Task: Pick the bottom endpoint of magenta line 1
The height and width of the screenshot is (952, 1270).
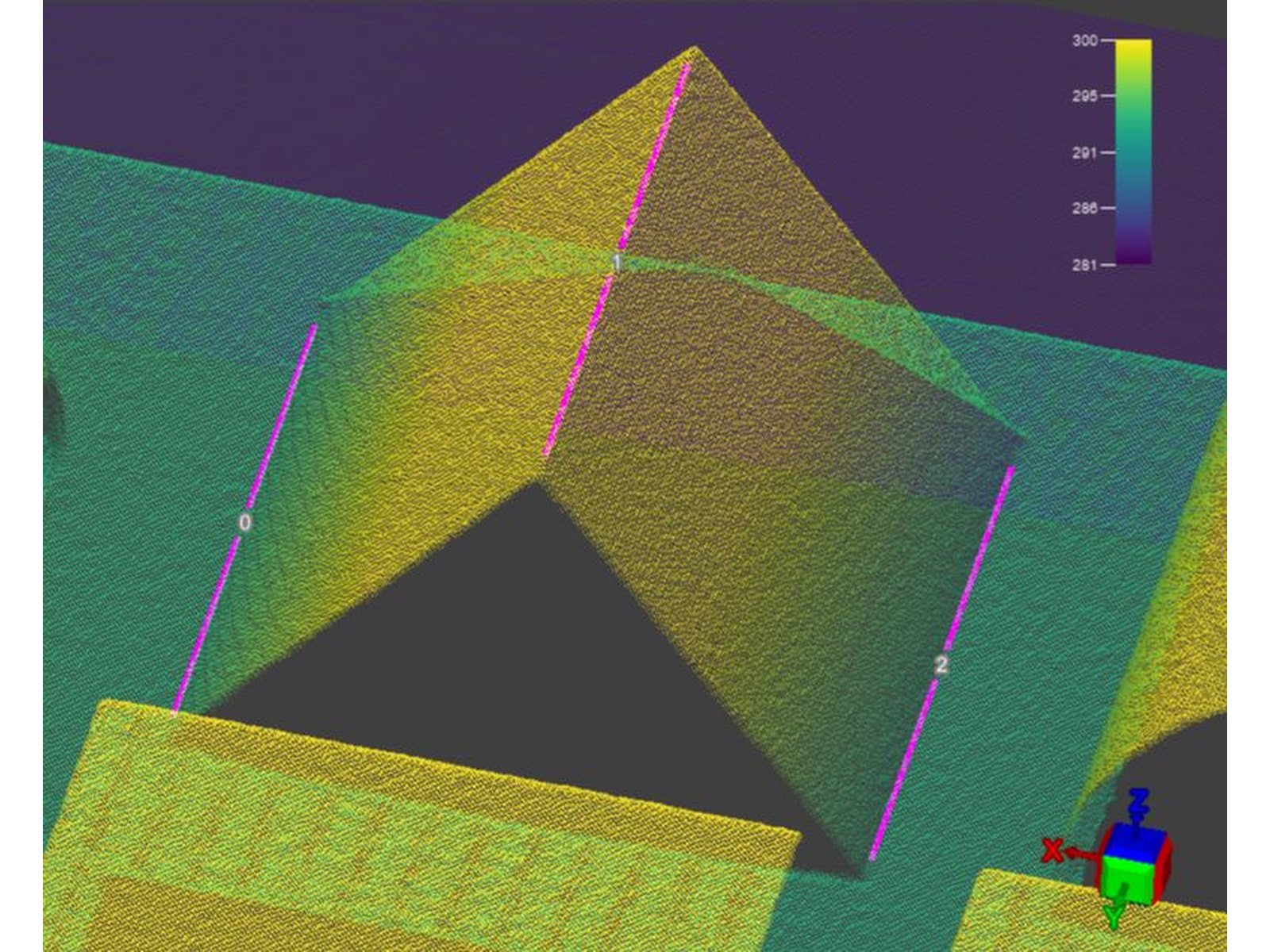Action: (x=546, y=454)
